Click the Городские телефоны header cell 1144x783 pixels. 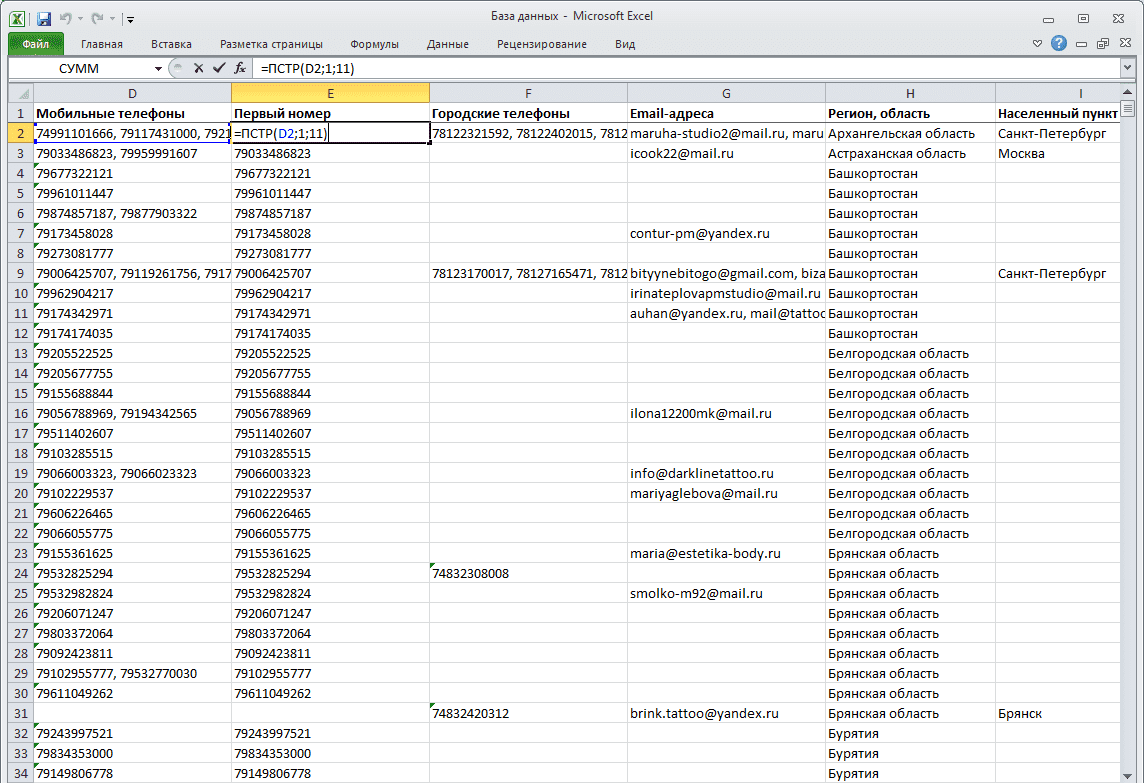pos(528,113)
